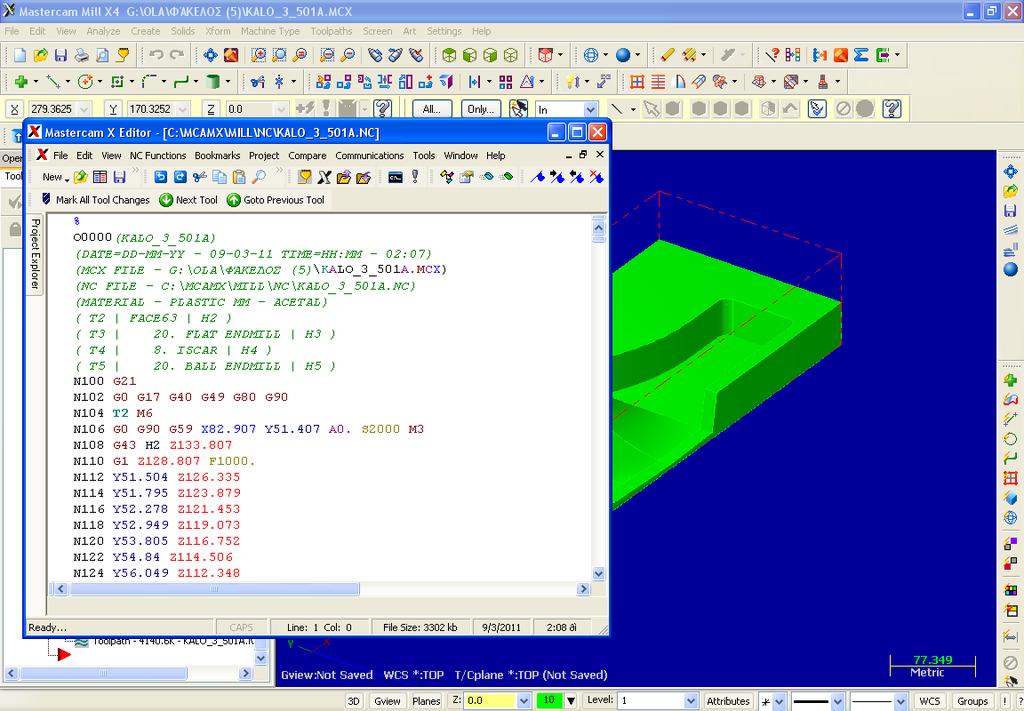The width and height of the screenshot is (1024, 711).
Task: Open the Project Explorer side tab
Action: click(35, 253)
